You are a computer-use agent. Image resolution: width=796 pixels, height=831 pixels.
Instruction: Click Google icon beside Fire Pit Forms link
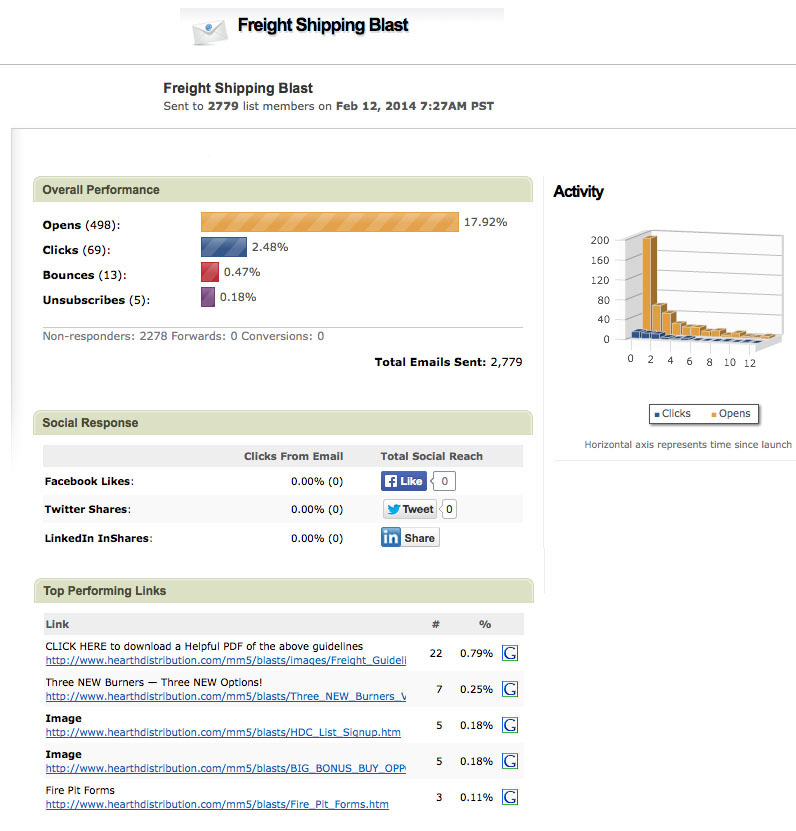click(x=509, y=797)
